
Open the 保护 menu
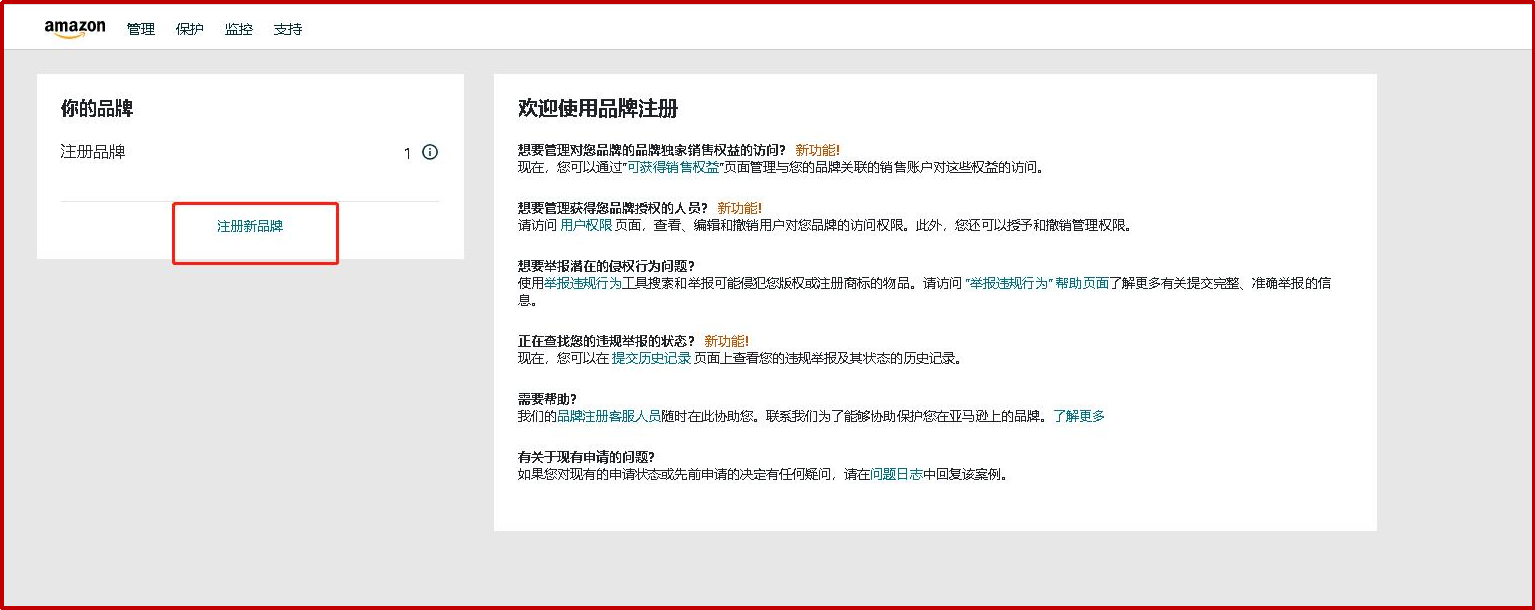(x=189, y=29)
